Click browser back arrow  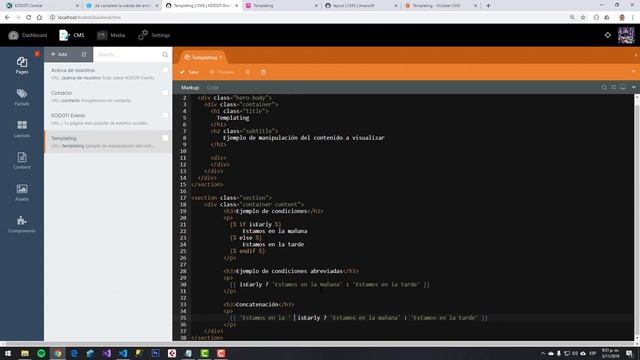pyautogui.click(x=7, y=17)
